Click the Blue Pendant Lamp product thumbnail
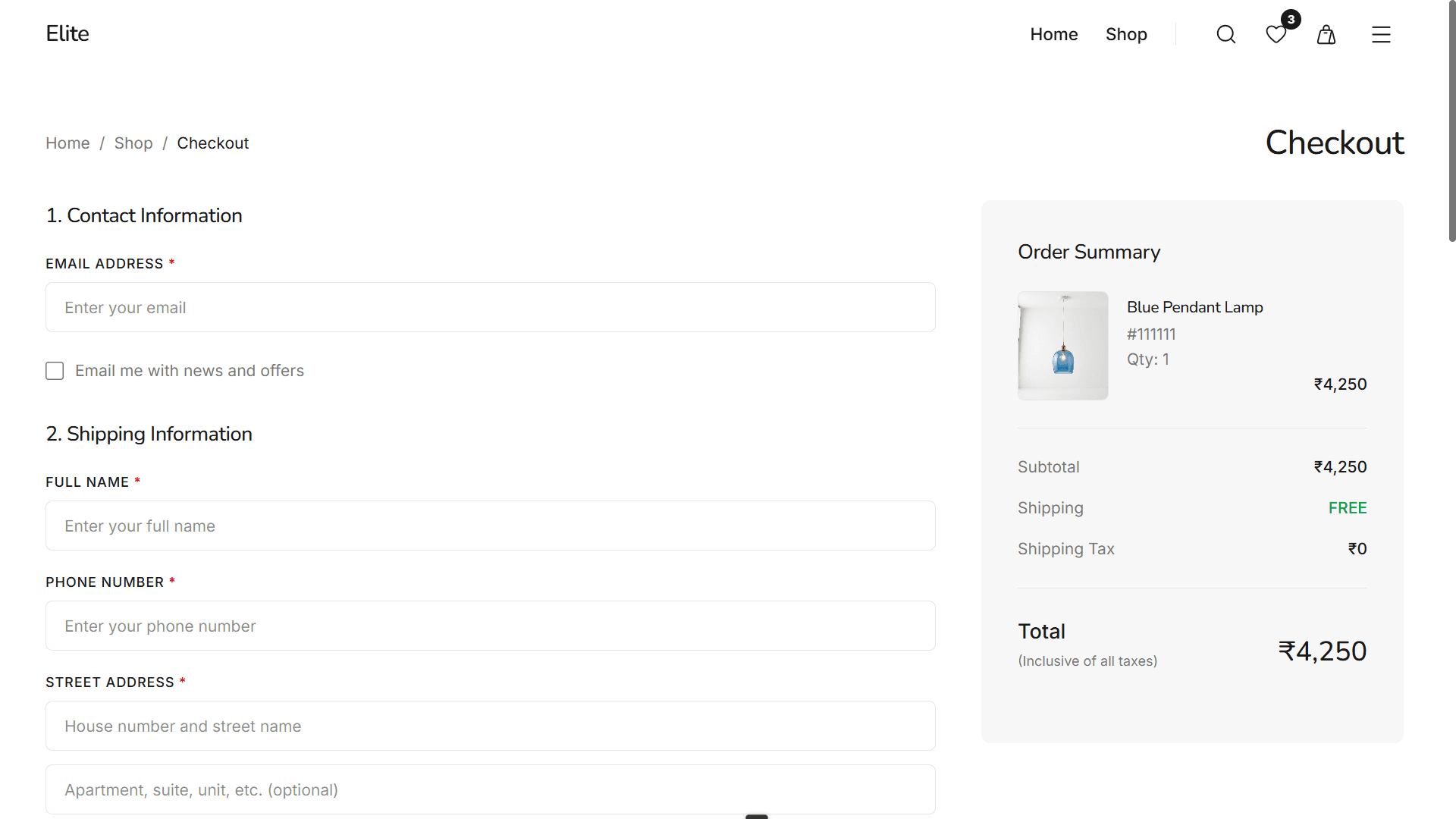The height and width of the screenshot is (819, 1456). [x=1063, y=346]
